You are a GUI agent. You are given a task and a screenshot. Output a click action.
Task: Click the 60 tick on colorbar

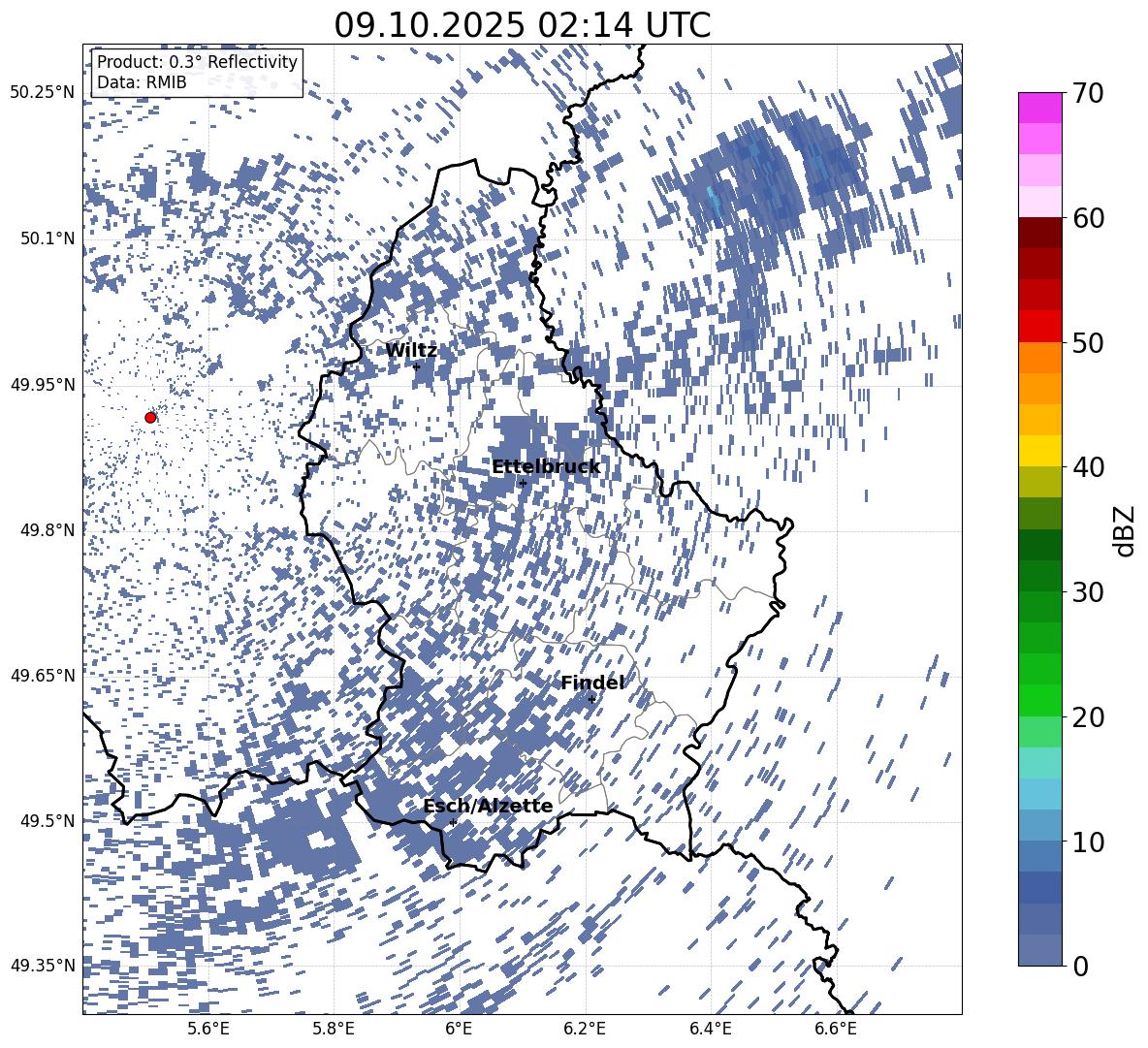pyautogui.click(x=1088, y=218)
